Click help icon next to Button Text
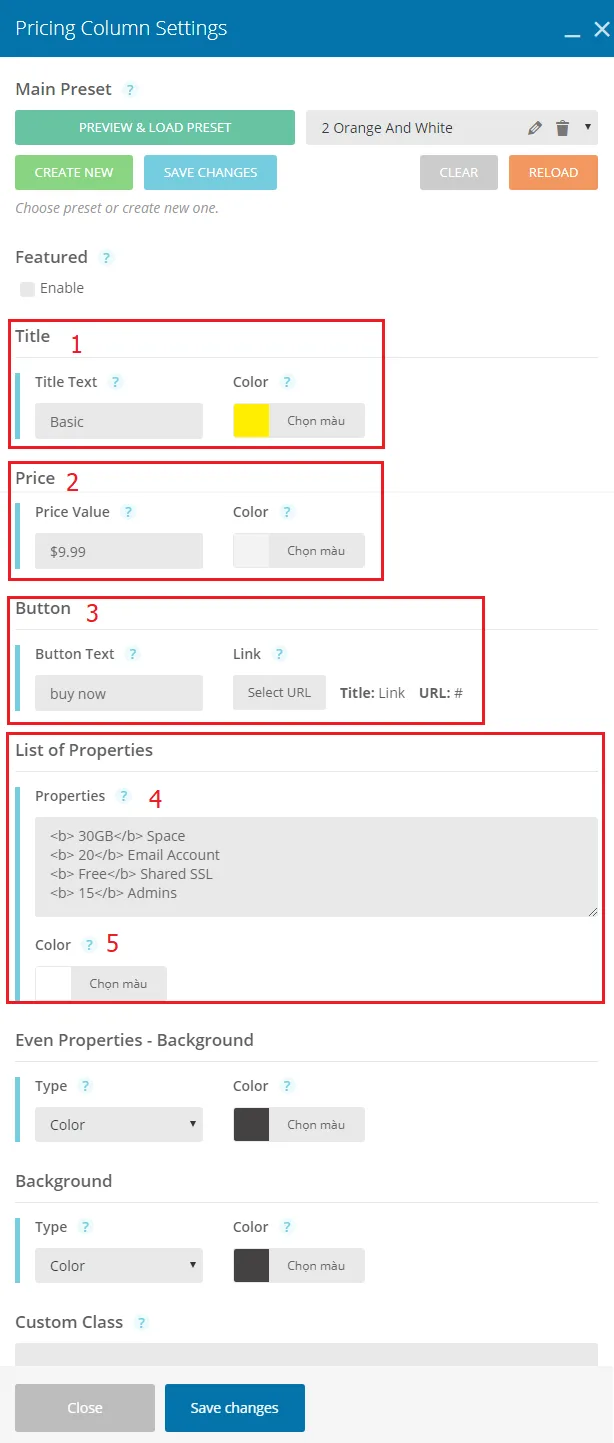Viewport: 614px width, 1443px height. point(133,654)
